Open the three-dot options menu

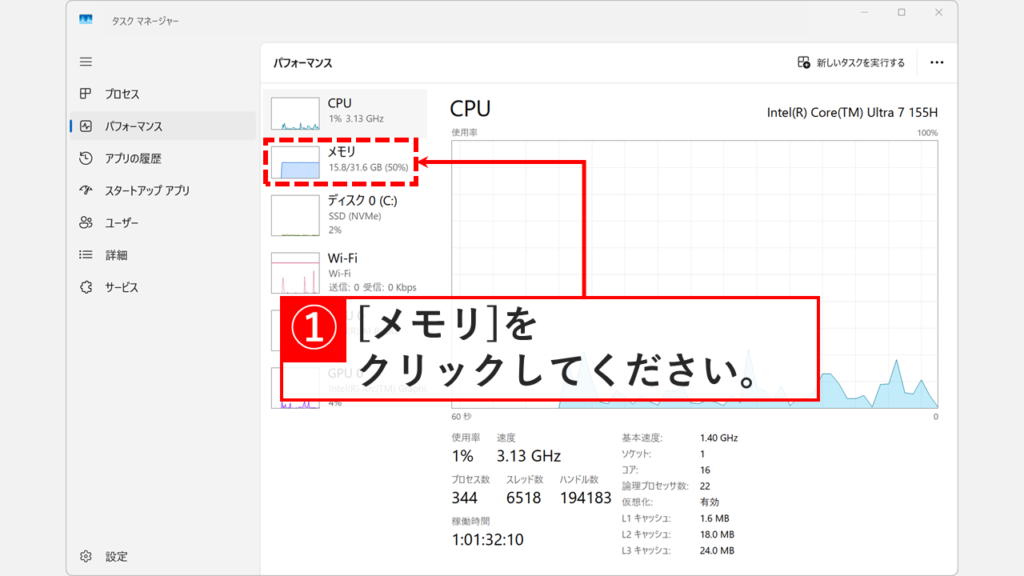coord(936,61)
